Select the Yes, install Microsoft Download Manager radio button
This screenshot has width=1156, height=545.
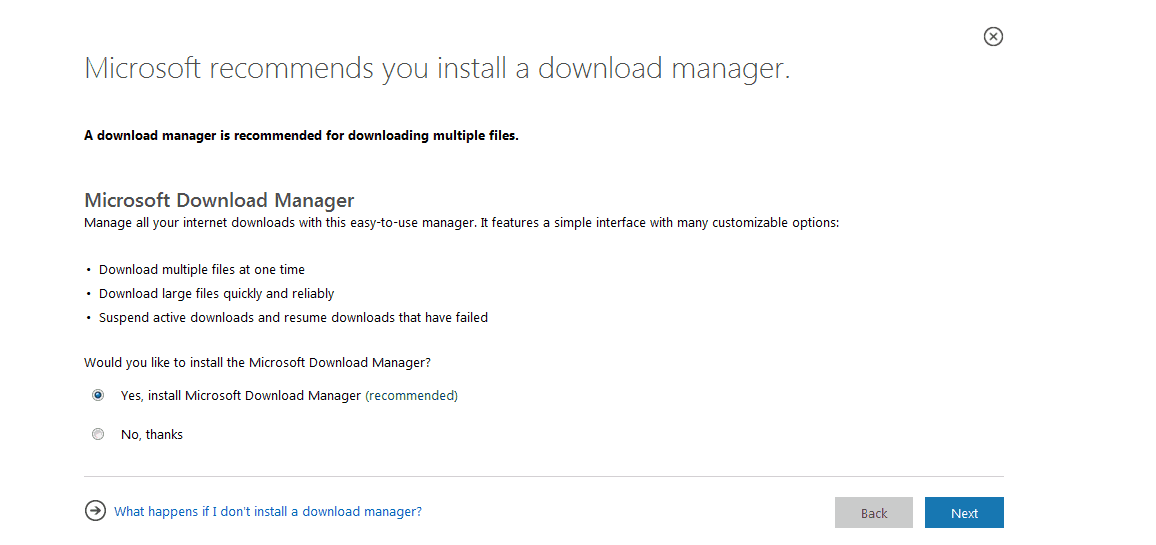[98, 395]
